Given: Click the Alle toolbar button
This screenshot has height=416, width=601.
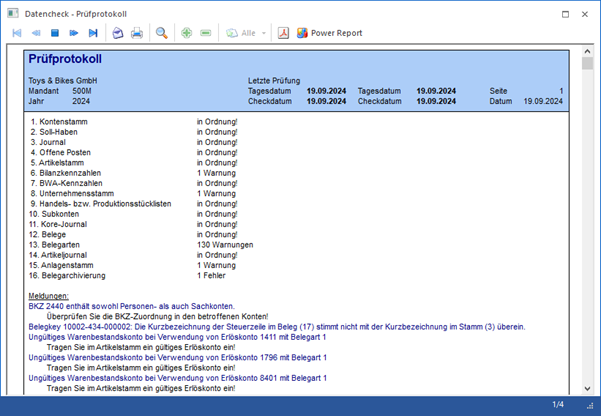Looking at the screenshot, I should pos(240,33).
